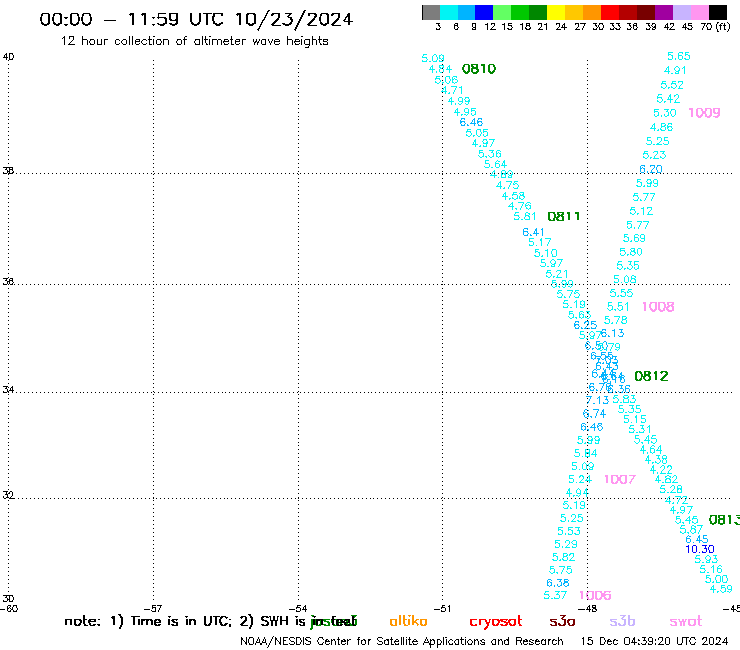
Task: Click the wave height value 6.45
Action: point(697,539)
